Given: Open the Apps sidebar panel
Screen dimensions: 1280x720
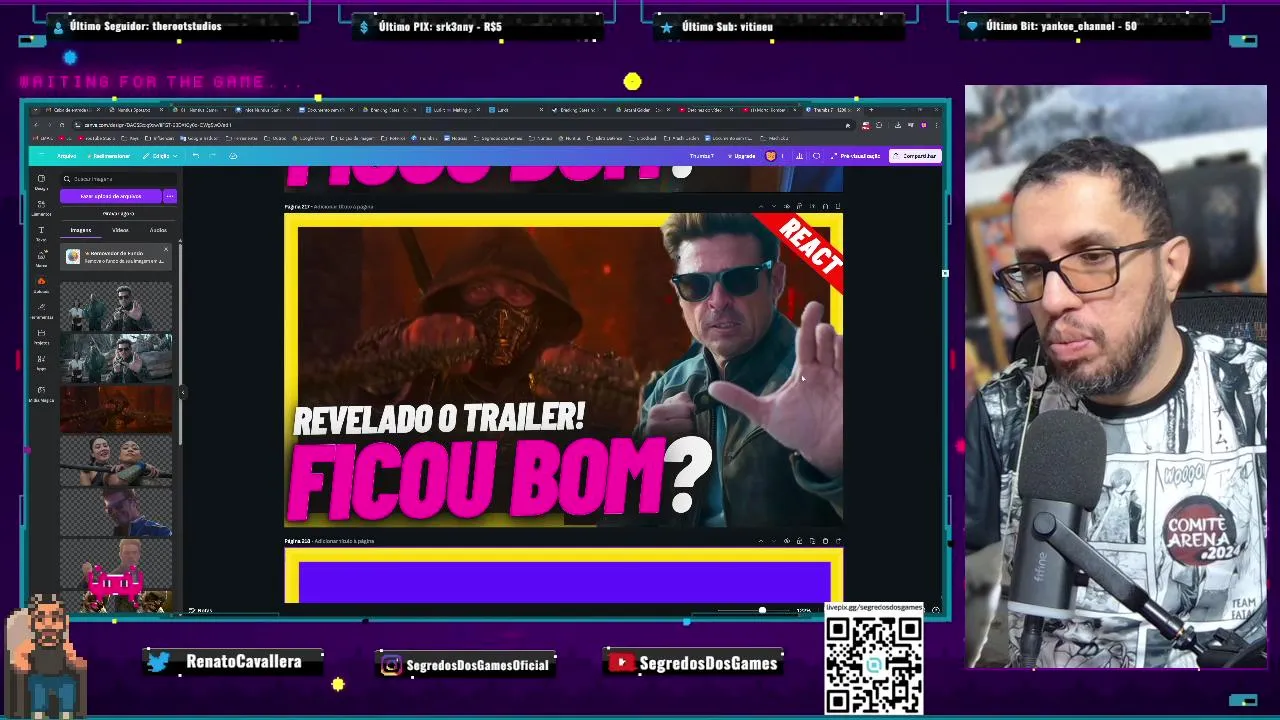Looking at the screenshot, I should click(41, 362).
